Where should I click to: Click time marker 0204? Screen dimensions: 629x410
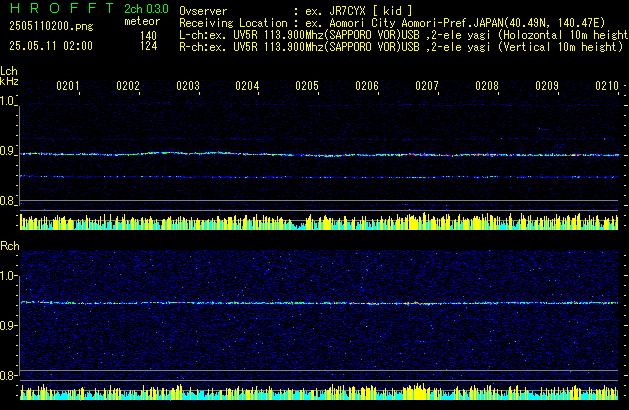point(247,86)
